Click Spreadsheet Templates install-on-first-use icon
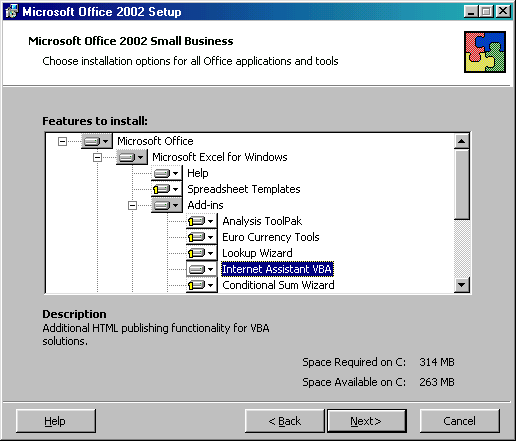 (166, 189)
